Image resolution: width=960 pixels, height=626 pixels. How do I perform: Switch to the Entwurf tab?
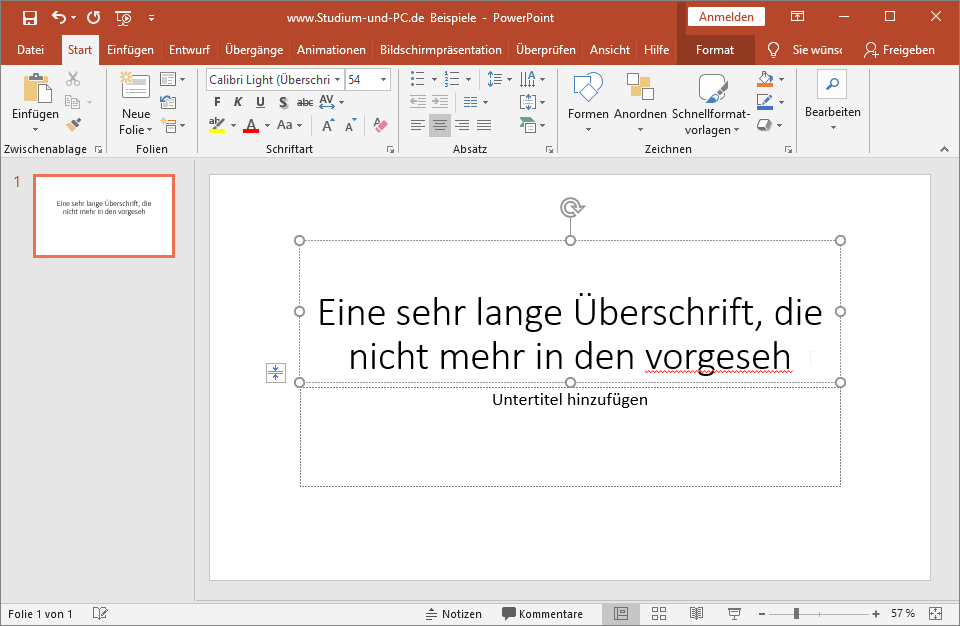tap(189, 50)
